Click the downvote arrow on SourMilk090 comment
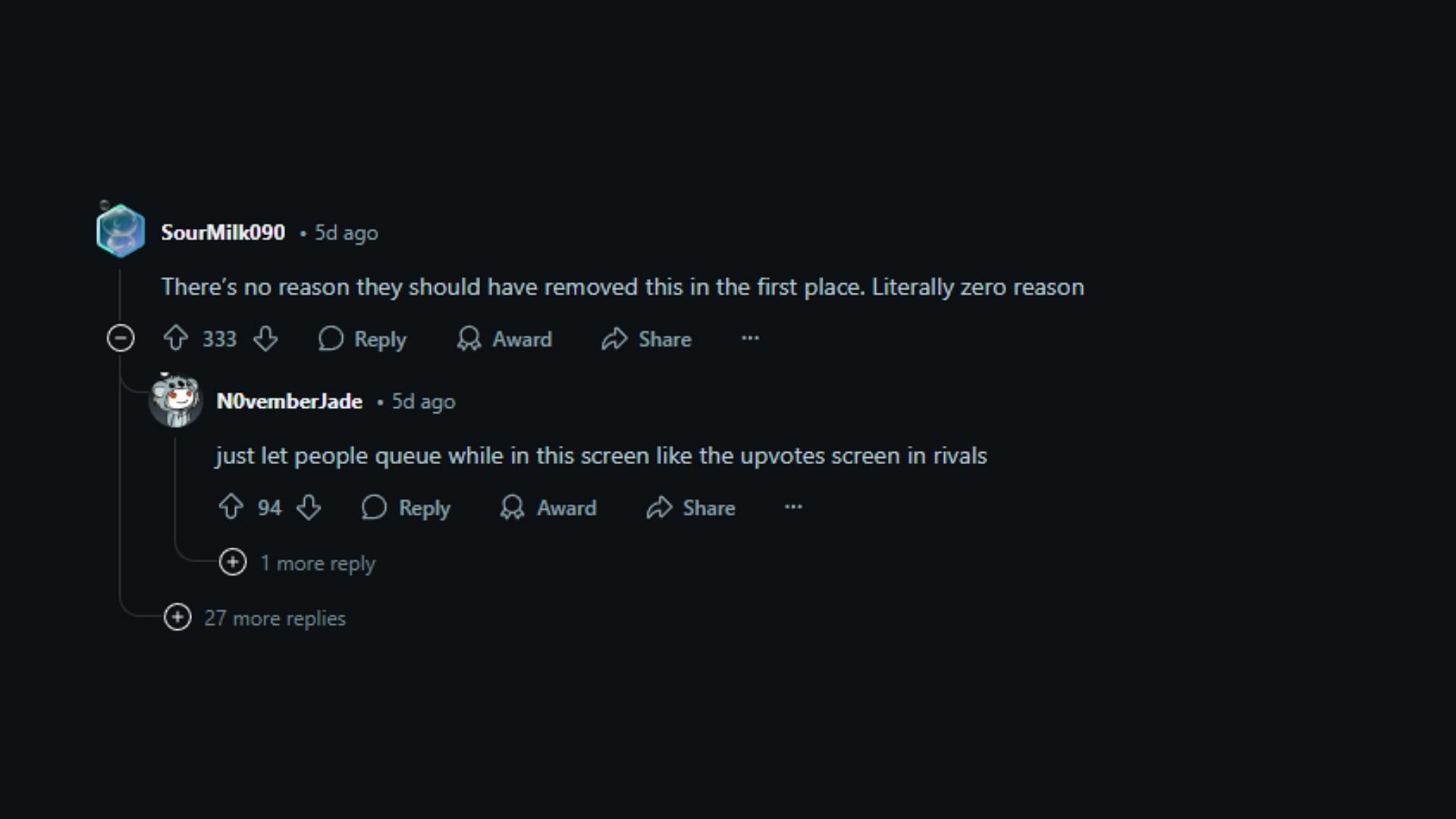Viewport: 1456px width, 819px height. (x=264, y=339)
